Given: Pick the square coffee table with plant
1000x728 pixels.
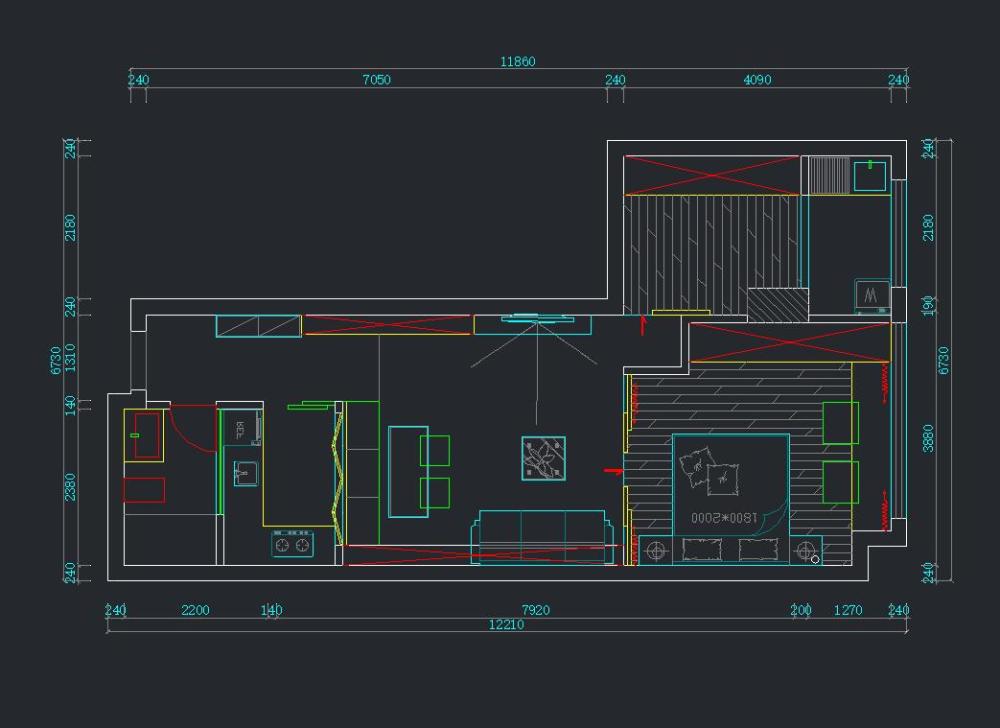Looking at the screenshot, I should point(543,459).
